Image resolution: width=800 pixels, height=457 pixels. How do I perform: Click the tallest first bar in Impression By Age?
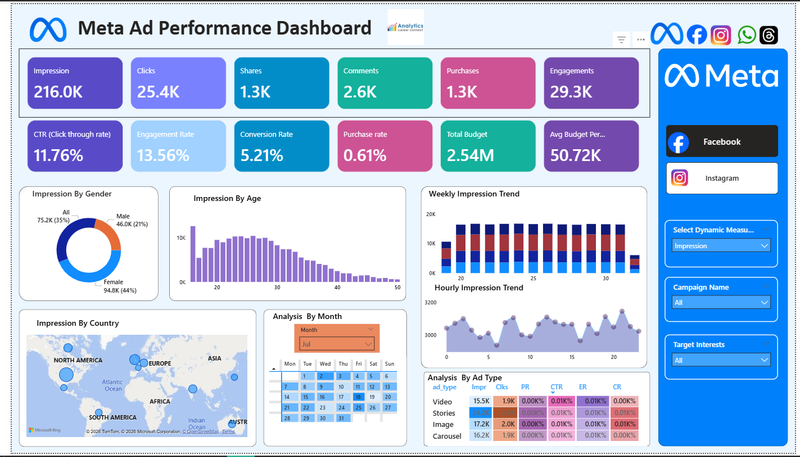pos(193,254)
